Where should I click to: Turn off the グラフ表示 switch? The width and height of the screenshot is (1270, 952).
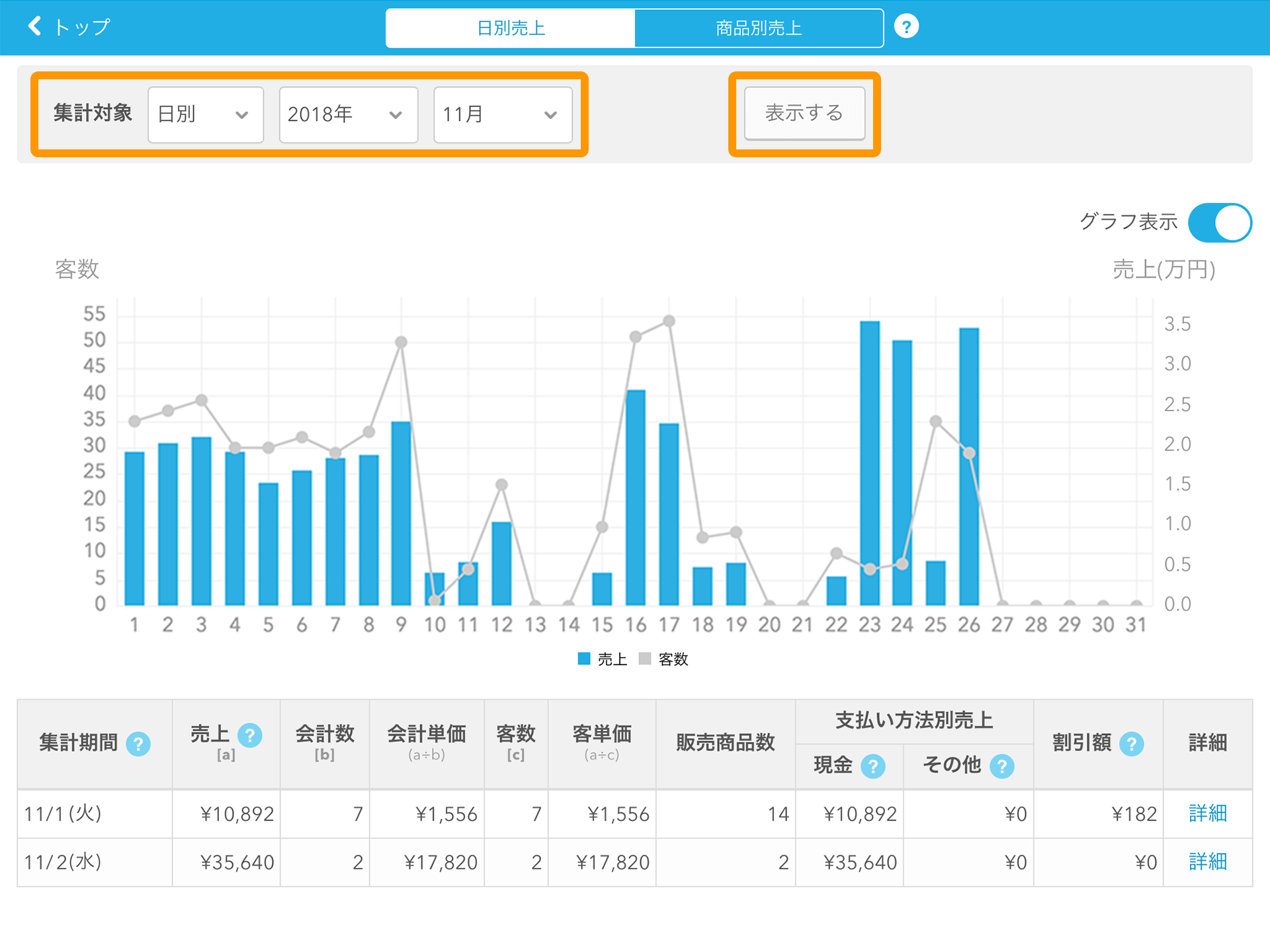pos(1220,223)
